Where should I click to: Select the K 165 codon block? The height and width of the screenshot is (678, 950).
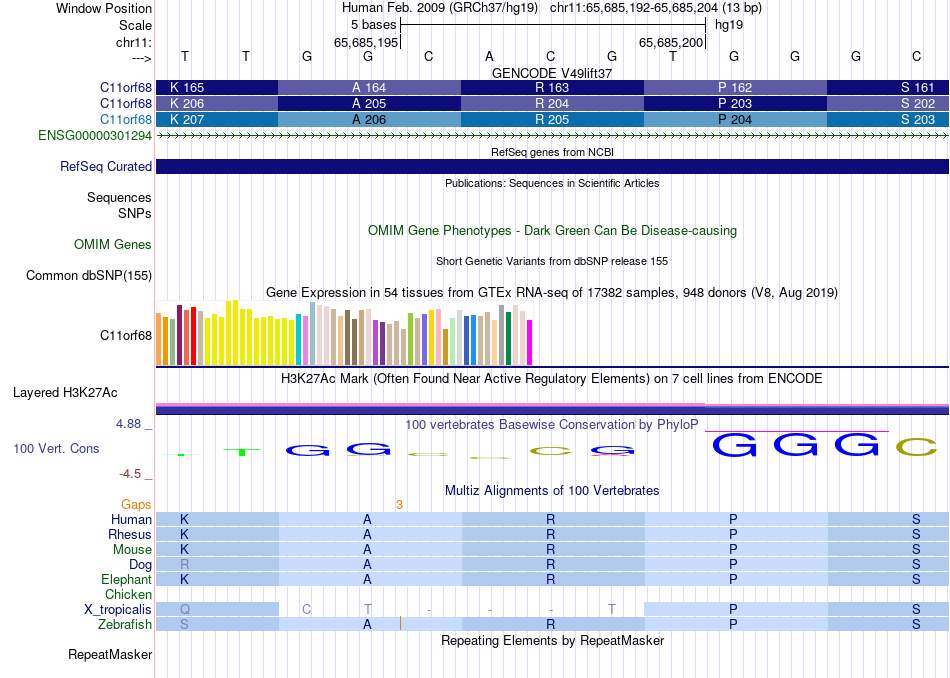click(217, 87)
